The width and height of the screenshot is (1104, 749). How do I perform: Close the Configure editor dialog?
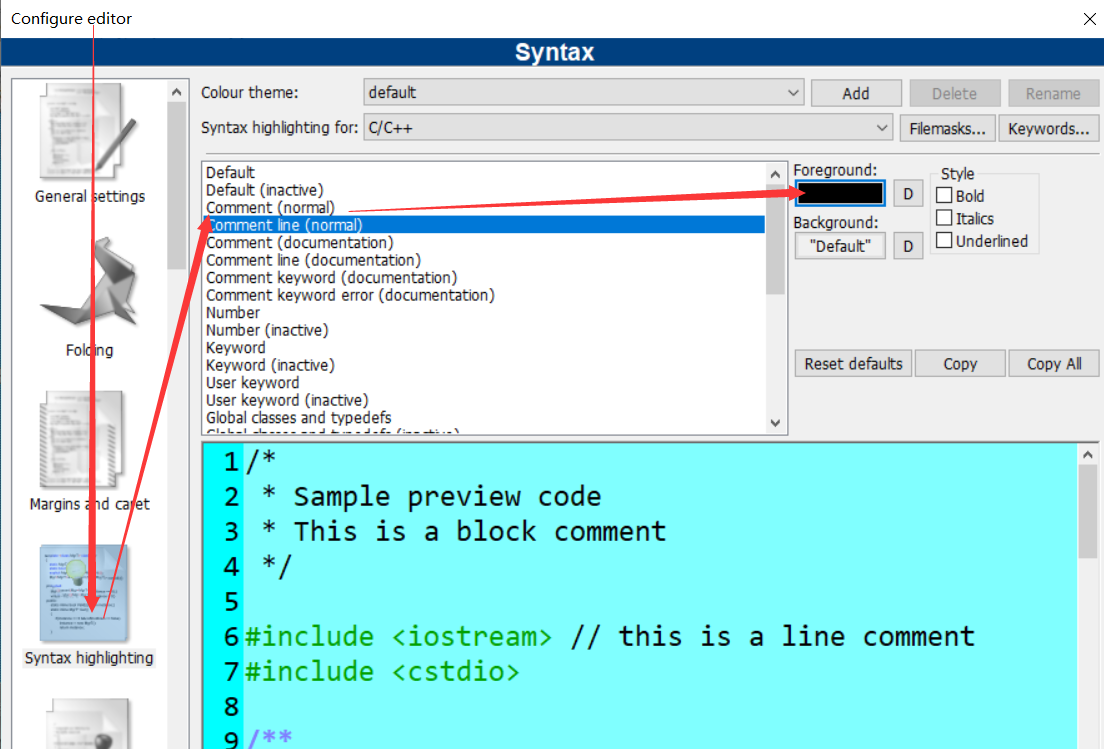1089,19
